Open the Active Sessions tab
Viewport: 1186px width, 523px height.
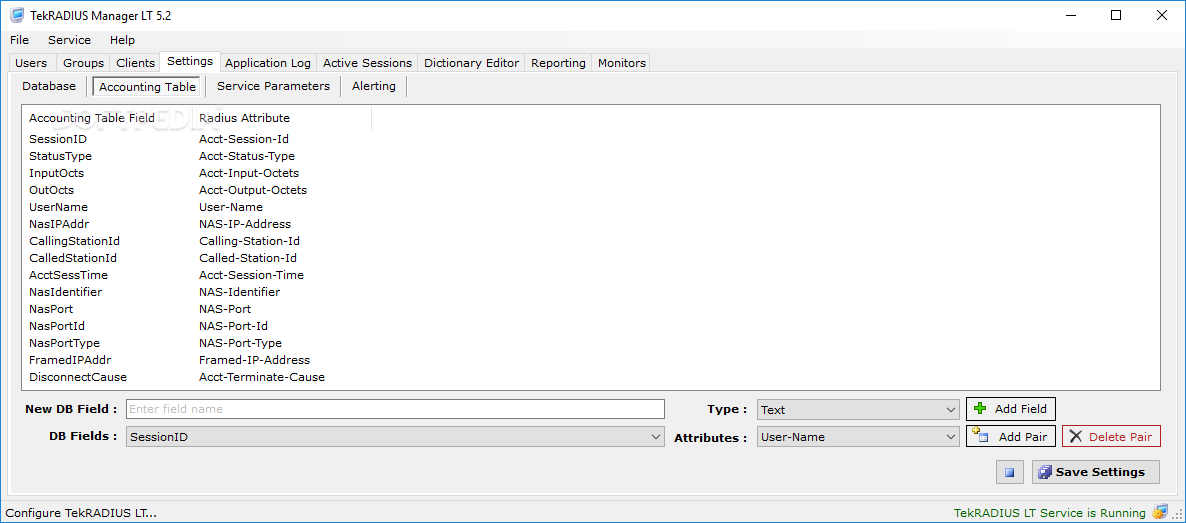click(x=368, y=63)
